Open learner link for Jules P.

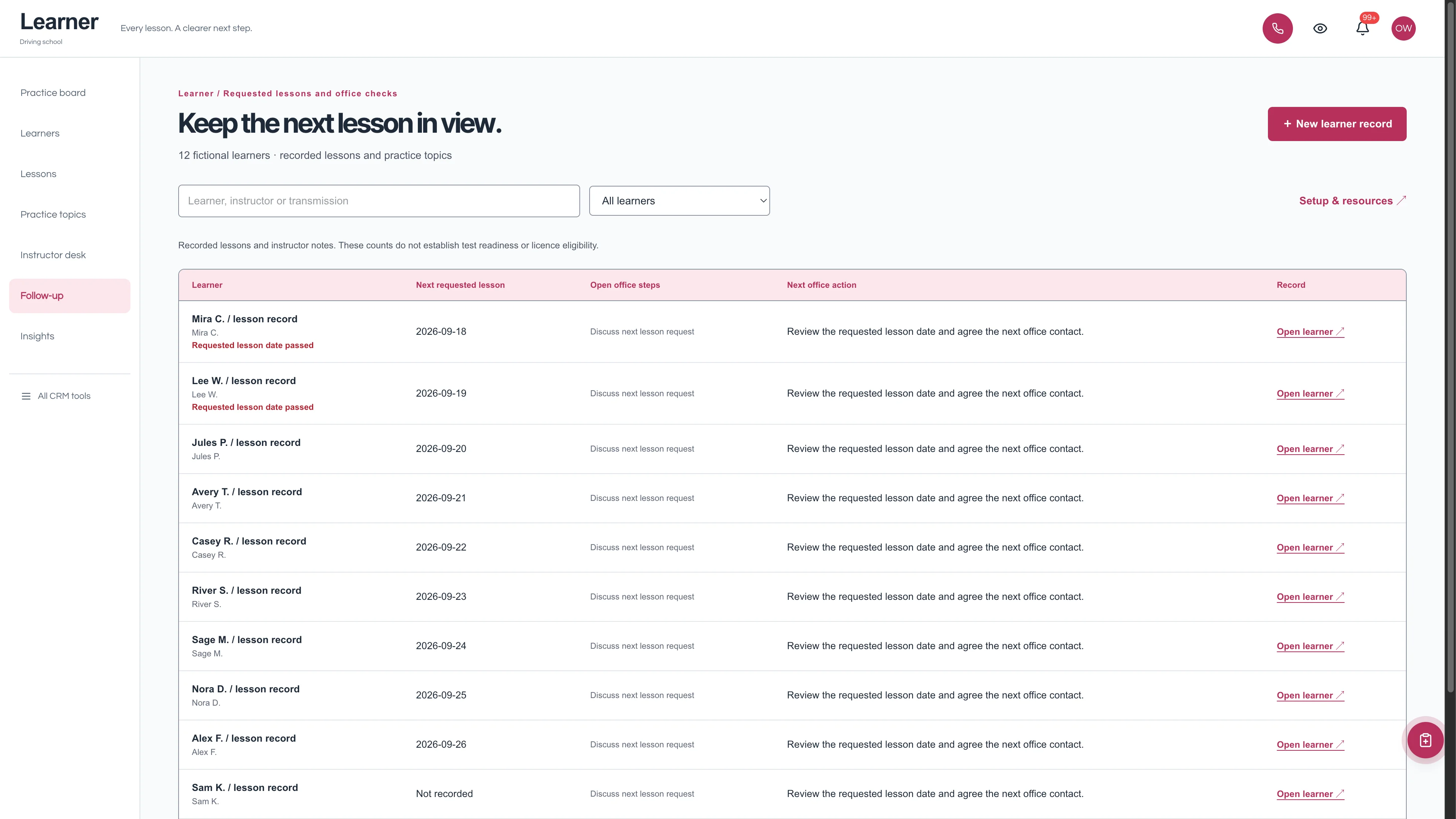[x=1310, y=449]
